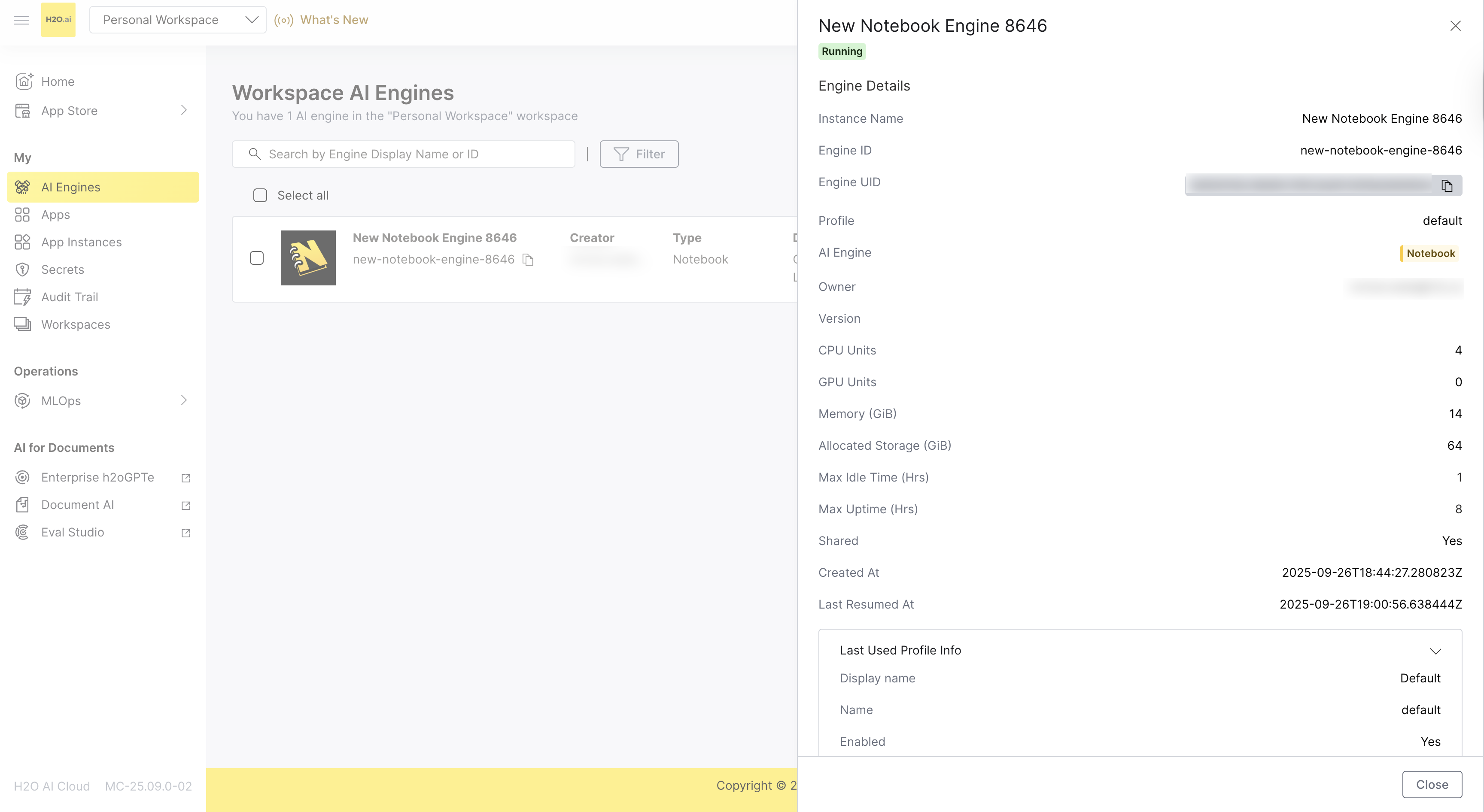Check the New Notebook Engine 8646 row checkbox
This screenshot has height=812, width=1484.
[x=256, y=258]
